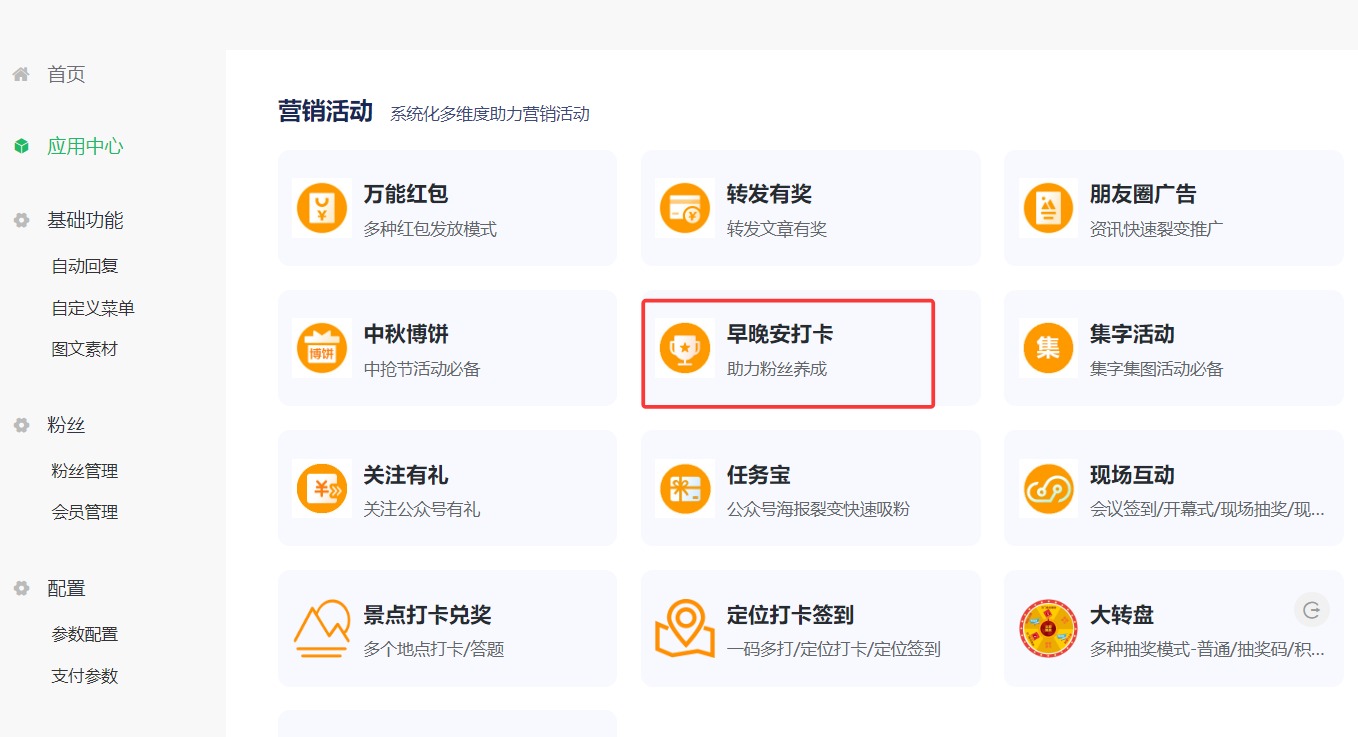The image size is (1358, 737).
Task: Click the 景点打卡兑奖 mountain icon
Action: click(x=321, y=628)
